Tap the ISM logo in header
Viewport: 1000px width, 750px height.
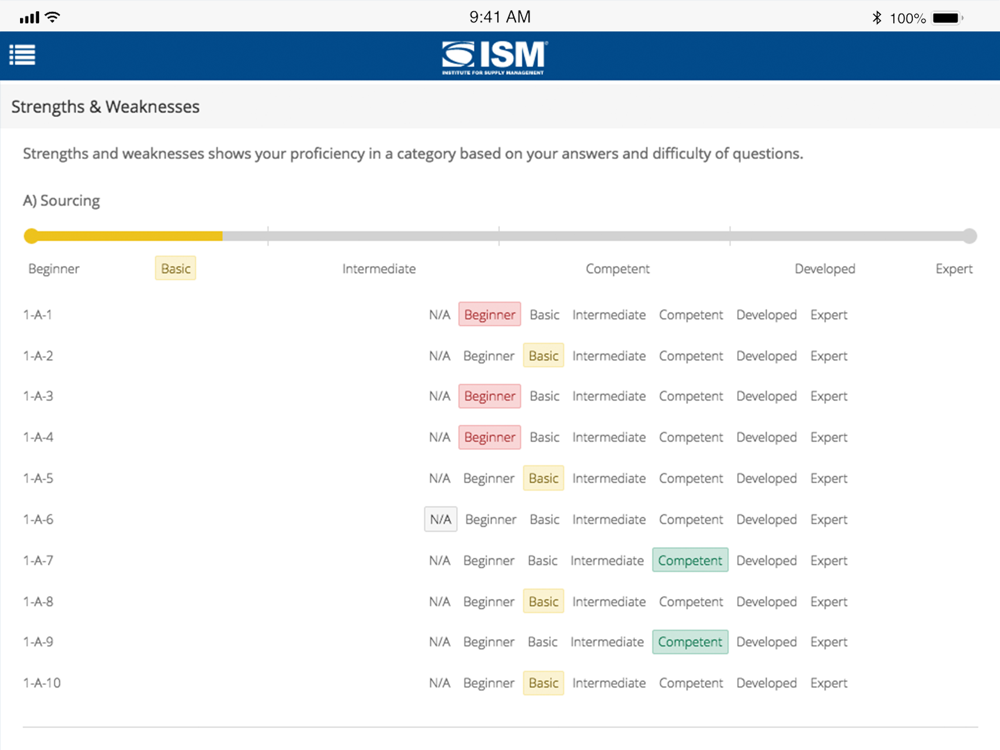pos(494,57)
